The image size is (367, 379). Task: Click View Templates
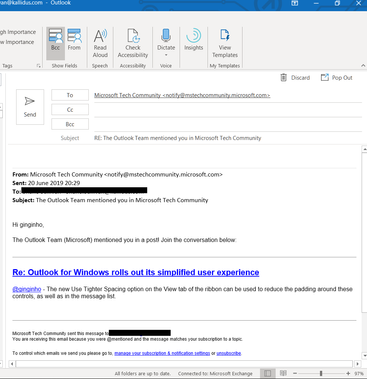point(225,43)
